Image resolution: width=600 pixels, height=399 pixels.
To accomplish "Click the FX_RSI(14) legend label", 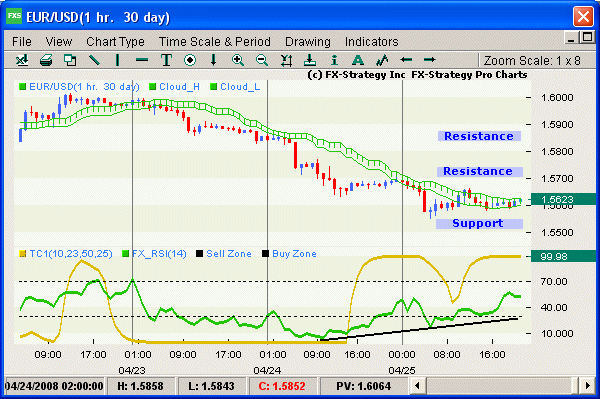I will pyautogui.click(x=159, y=254).
